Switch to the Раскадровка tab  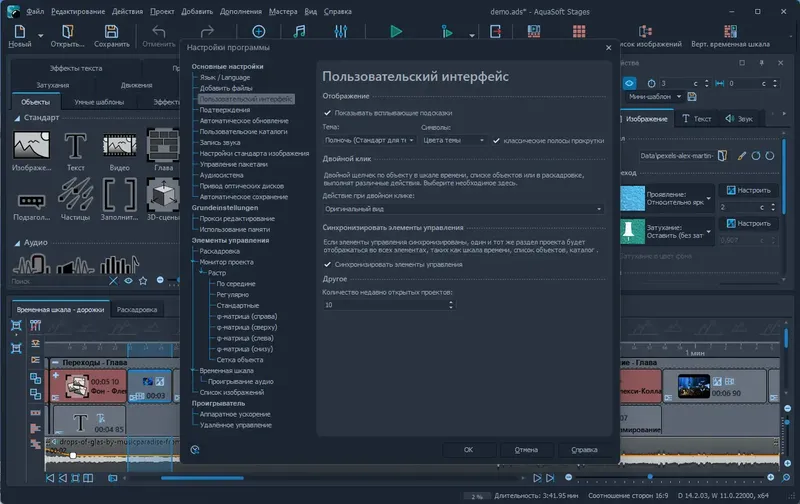[136, 310]
